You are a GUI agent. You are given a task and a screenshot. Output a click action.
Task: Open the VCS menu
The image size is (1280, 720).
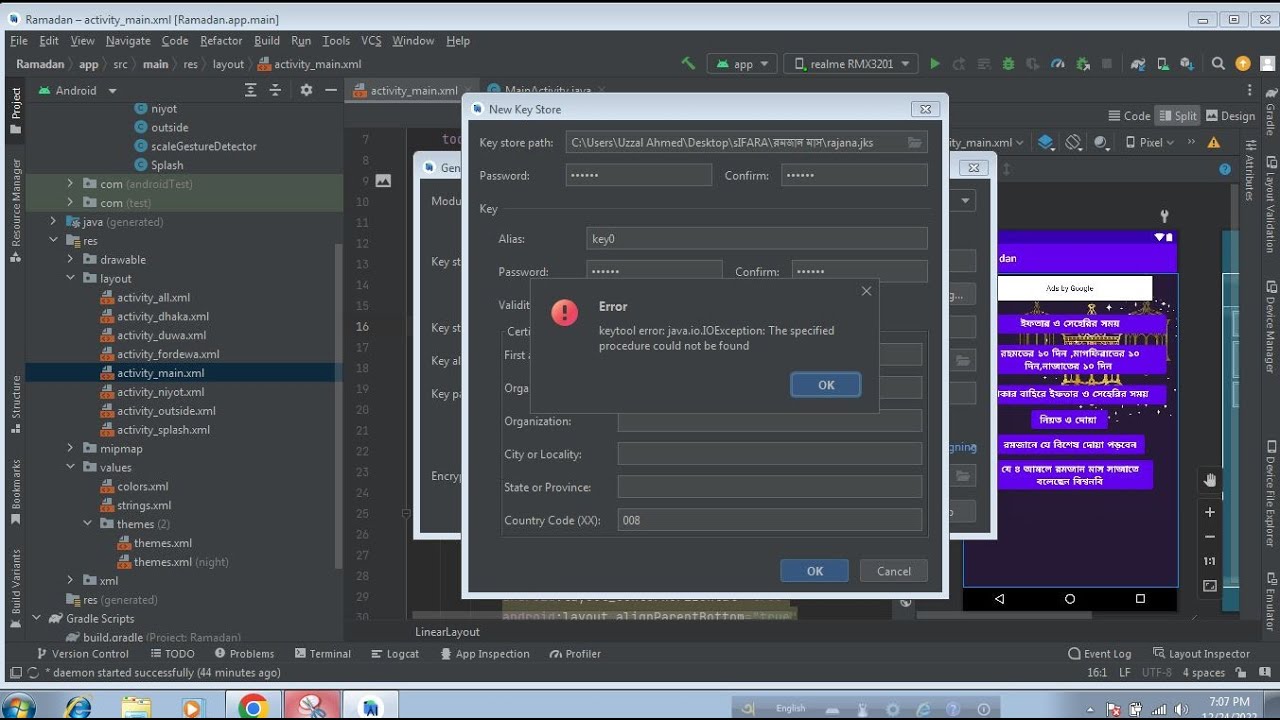pyautogui.click(x=371, y=41)
